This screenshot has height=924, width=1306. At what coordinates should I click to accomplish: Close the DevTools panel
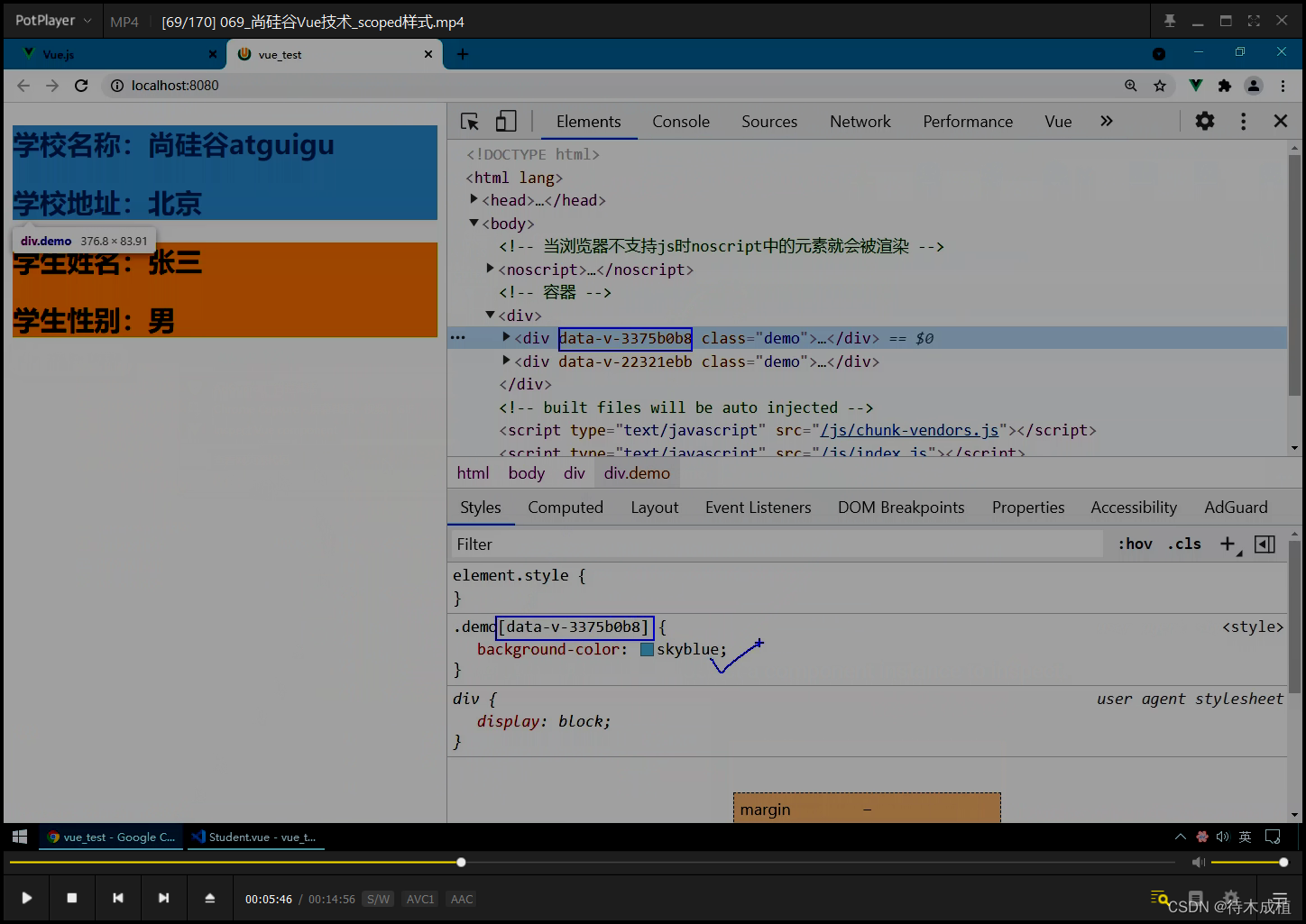1281,121
